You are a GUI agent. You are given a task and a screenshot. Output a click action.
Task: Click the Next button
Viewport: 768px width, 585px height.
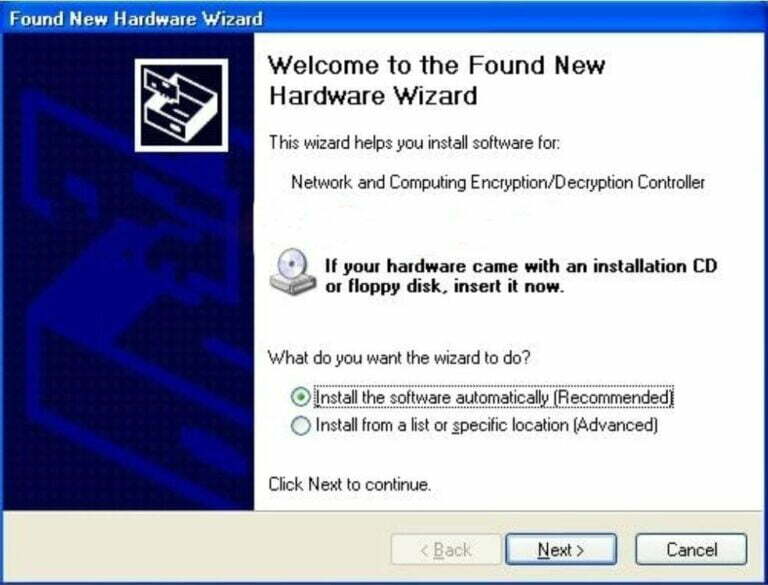[x=561, y=549]
